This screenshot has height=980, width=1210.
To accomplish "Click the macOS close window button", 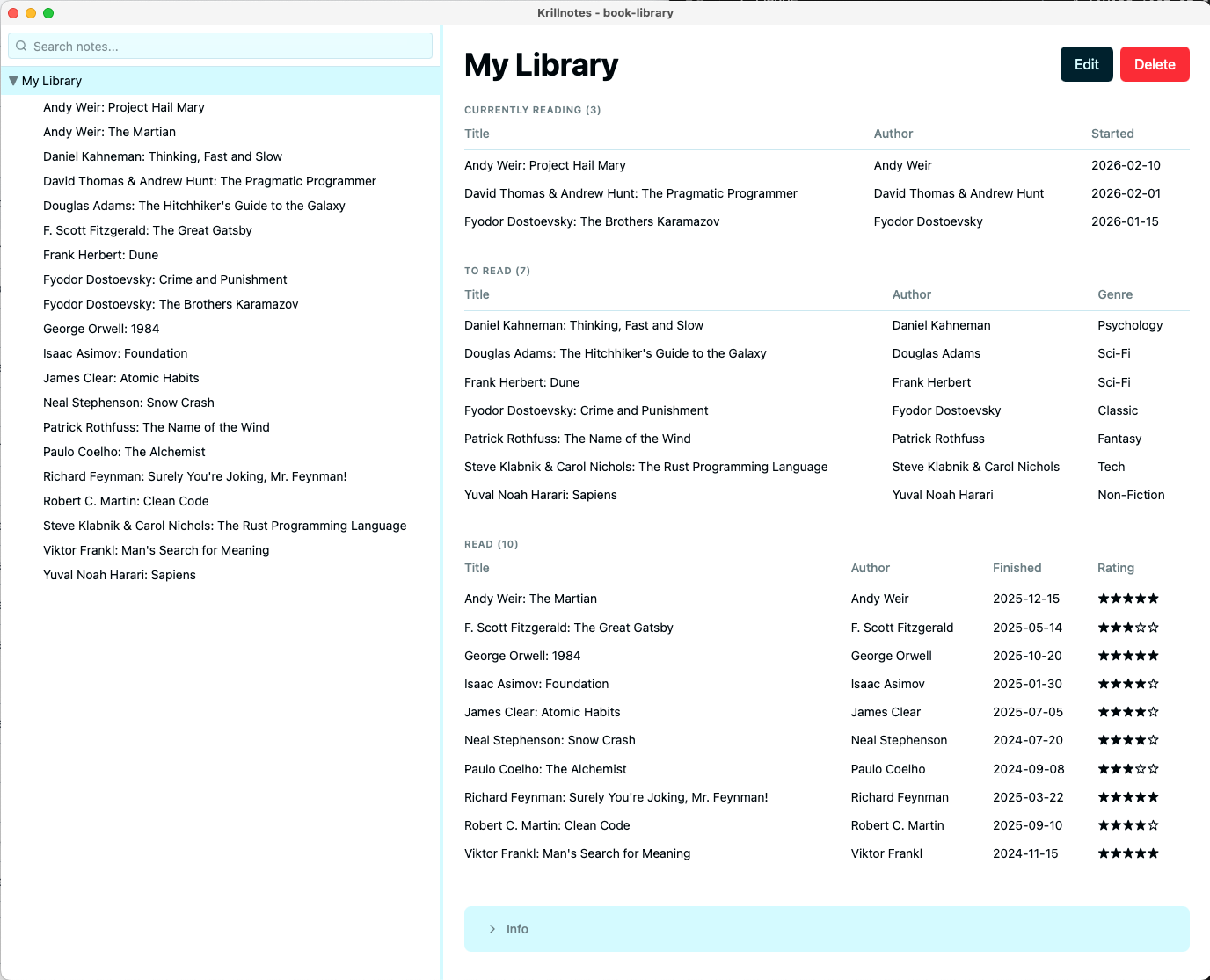I will pos(13,13).
